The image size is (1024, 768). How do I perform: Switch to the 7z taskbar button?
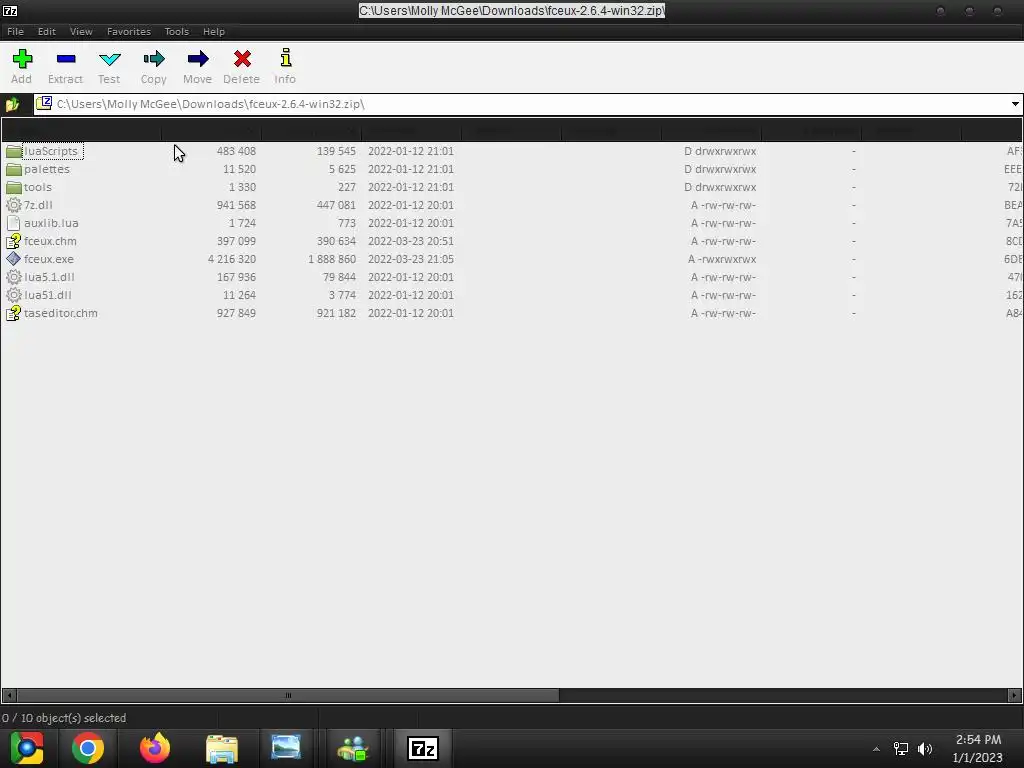point(423,748)
